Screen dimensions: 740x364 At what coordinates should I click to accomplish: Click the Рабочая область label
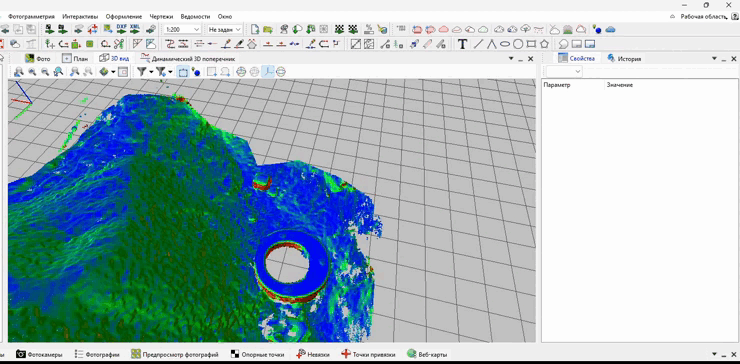click(x=703, y=17)
